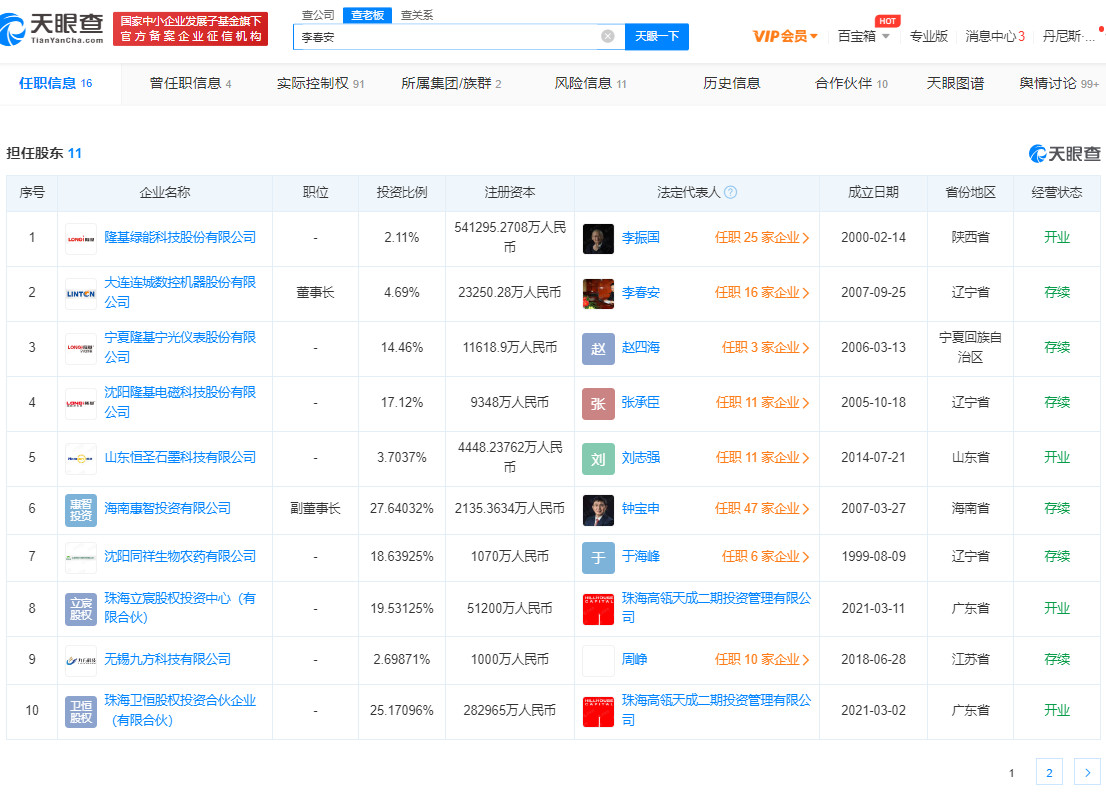Screen dimensions: 1106x794
Task: Click 赵四海's avatar icon
Action: click(x=598, y=348)
